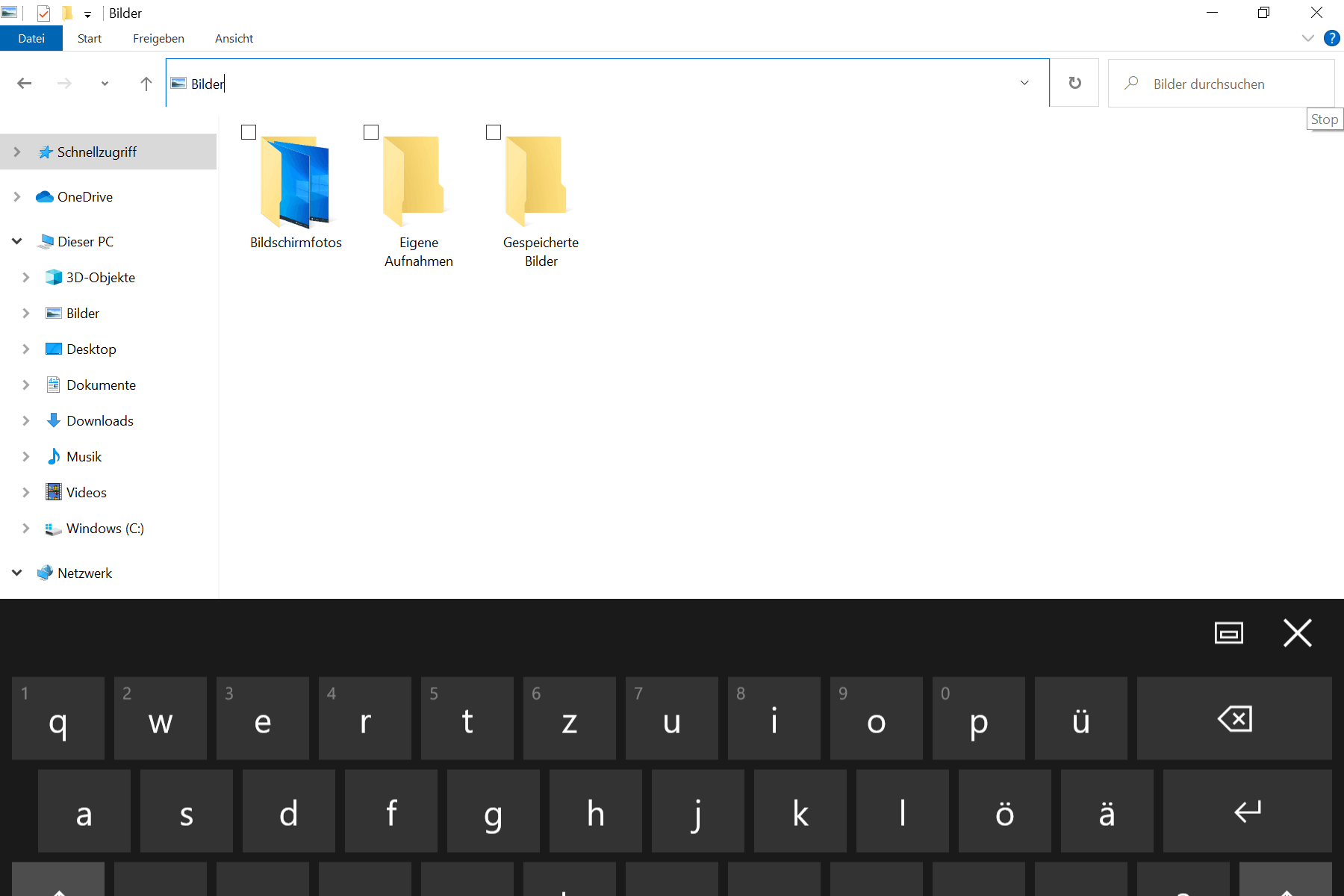Open the Eigene Aufnahmen folder icon
1344x896 pixels.
tap(416, 179)
